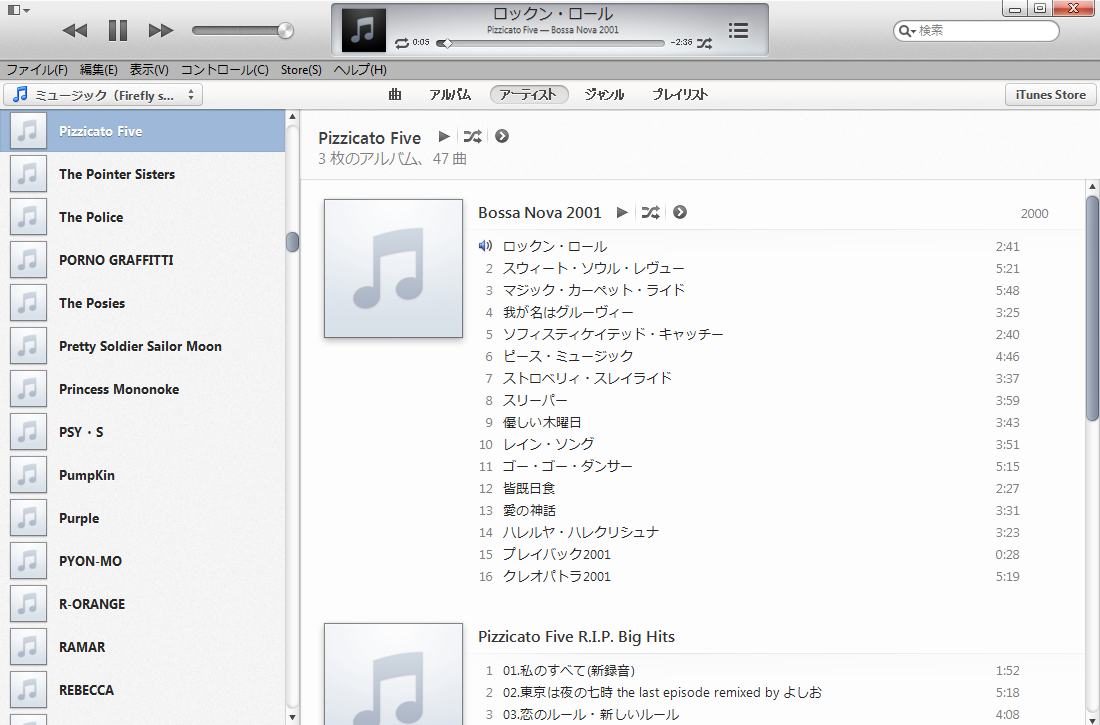Click the PSY・S artist icon

tap(28, 432)
